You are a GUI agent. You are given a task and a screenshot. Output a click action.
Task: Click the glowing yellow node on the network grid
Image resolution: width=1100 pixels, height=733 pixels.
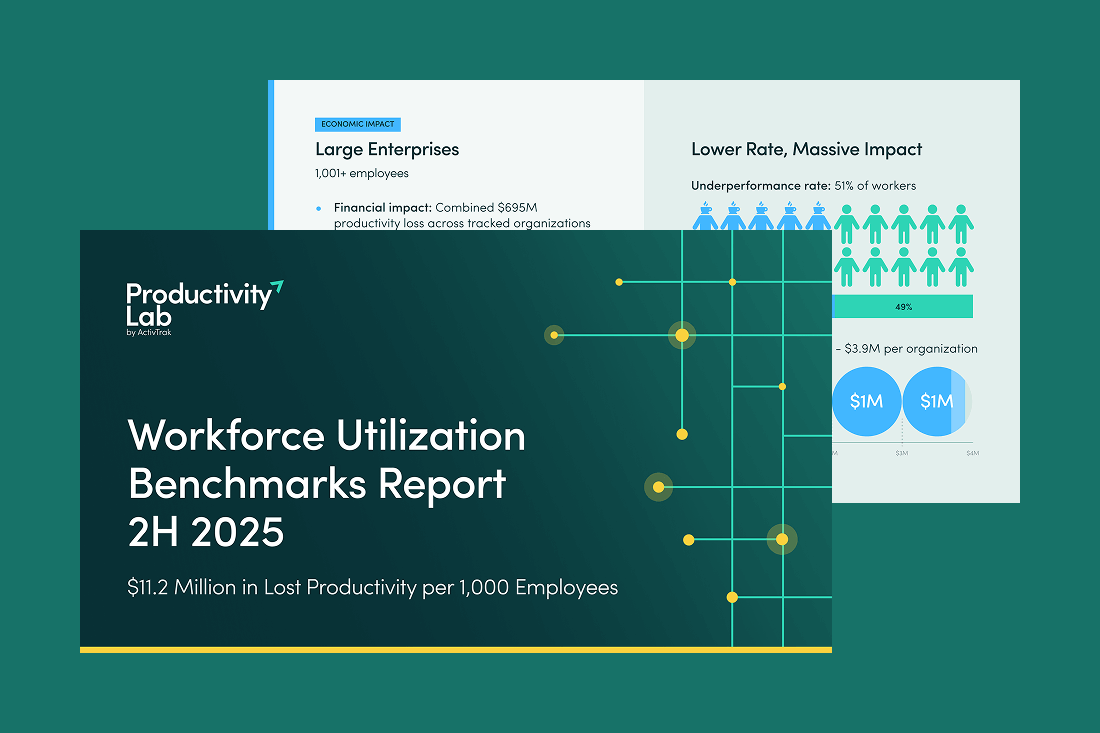(x=682, y=336)
